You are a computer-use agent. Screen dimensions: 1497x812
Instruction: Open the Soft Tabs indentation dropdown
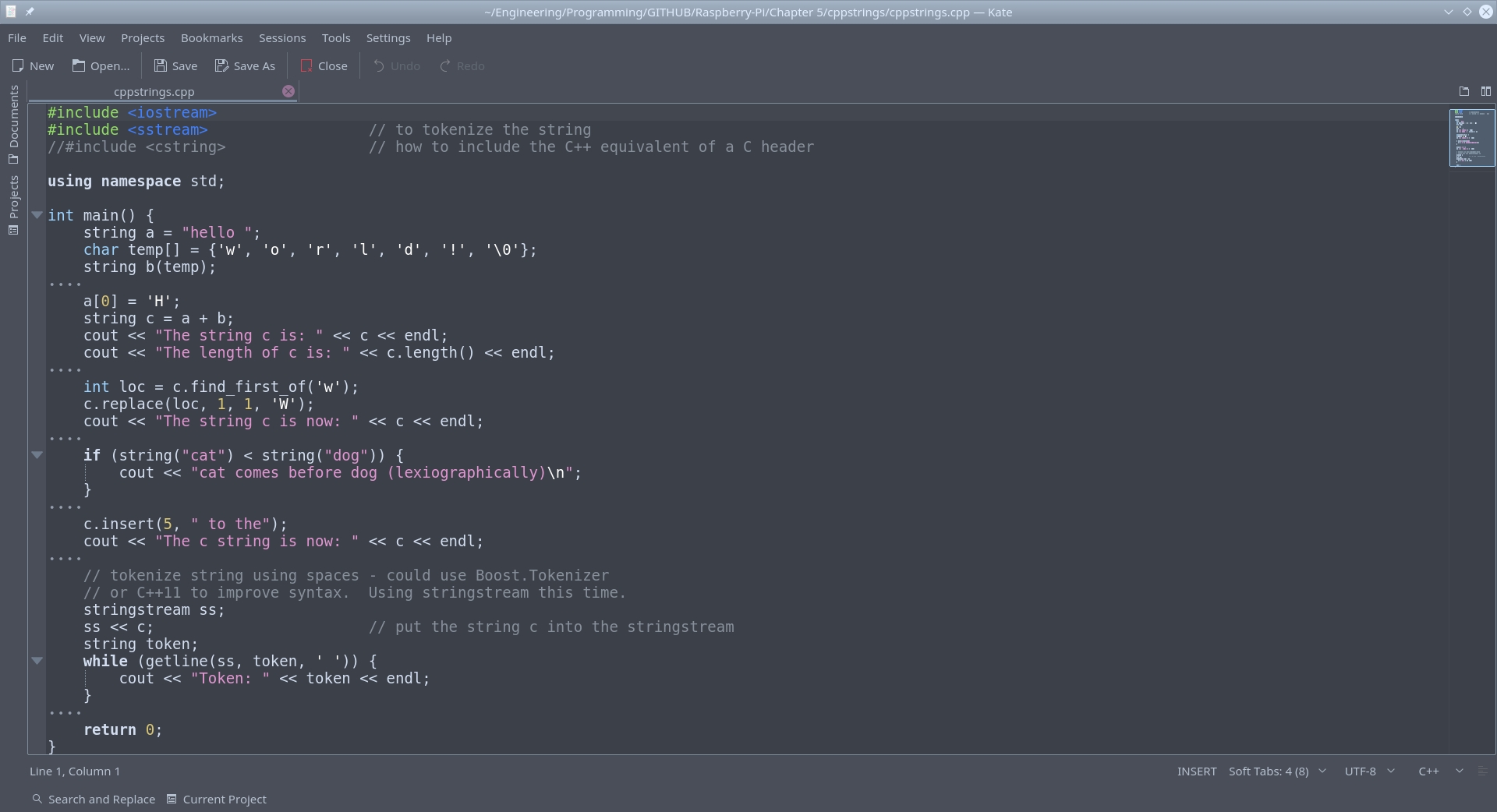pos(1277,771)
